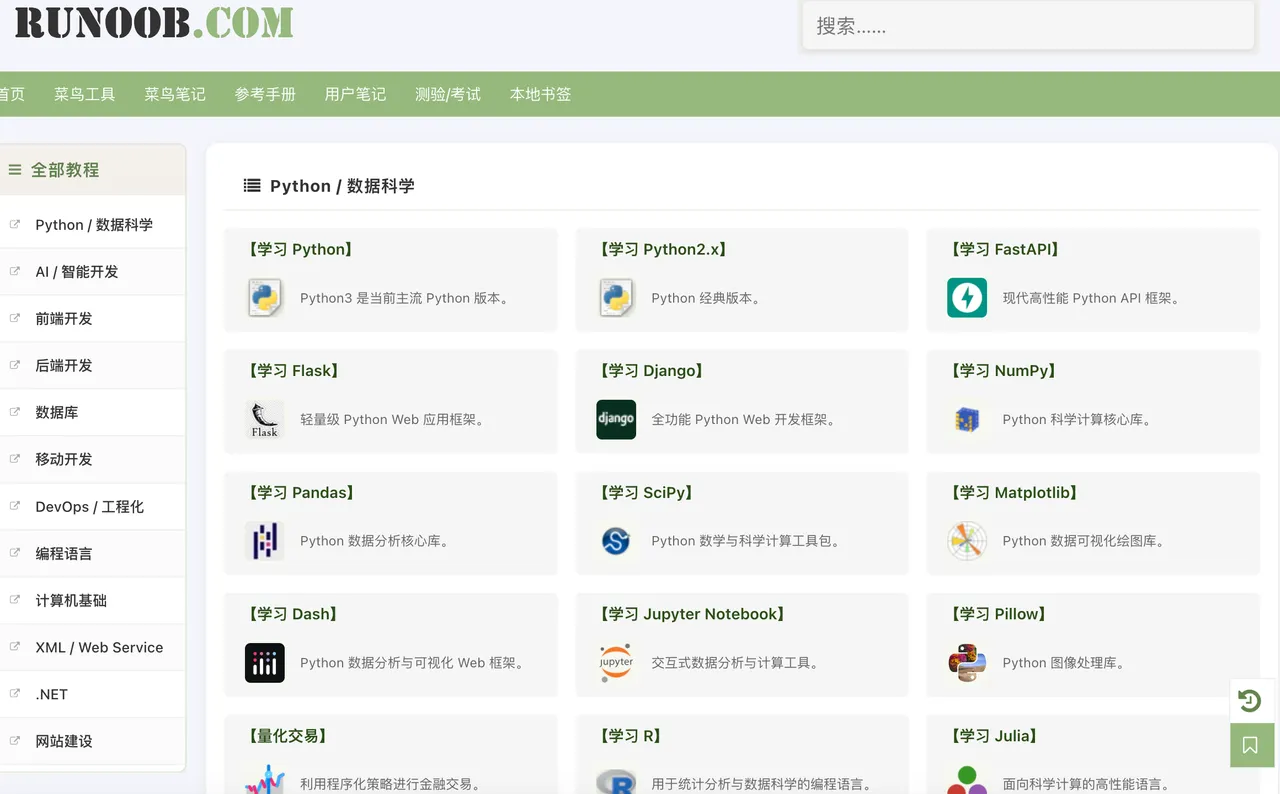Open the 【学习 Matplotlib】 tutorial link
1280x794 pixels.
[x=1014, y=492]
